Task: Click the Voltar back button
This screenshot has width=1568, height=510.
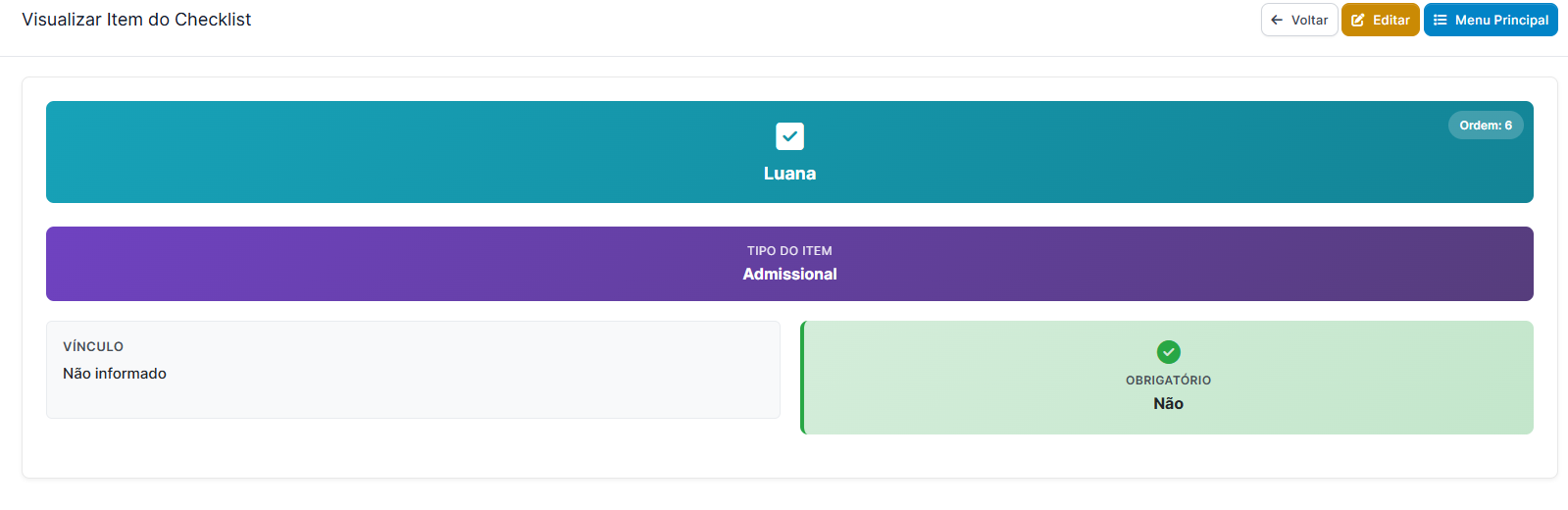Action: pyautogui.click(x=1299, y=20)
